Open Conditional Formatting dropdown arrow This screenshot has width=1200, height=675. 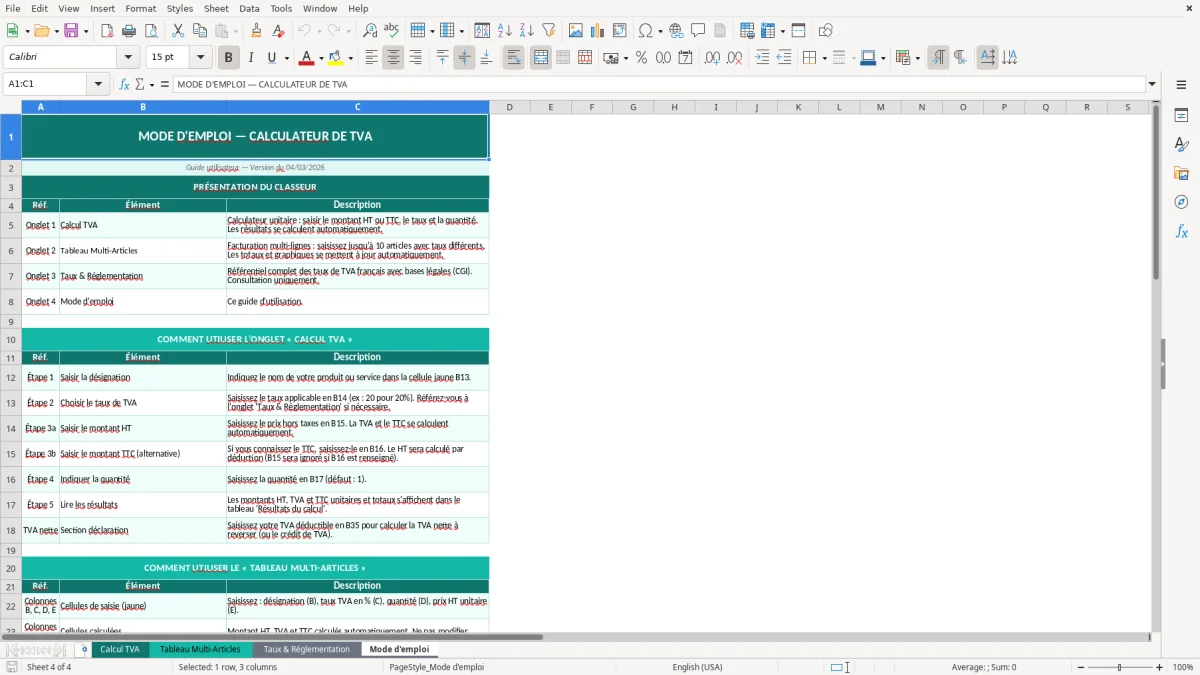917,58
